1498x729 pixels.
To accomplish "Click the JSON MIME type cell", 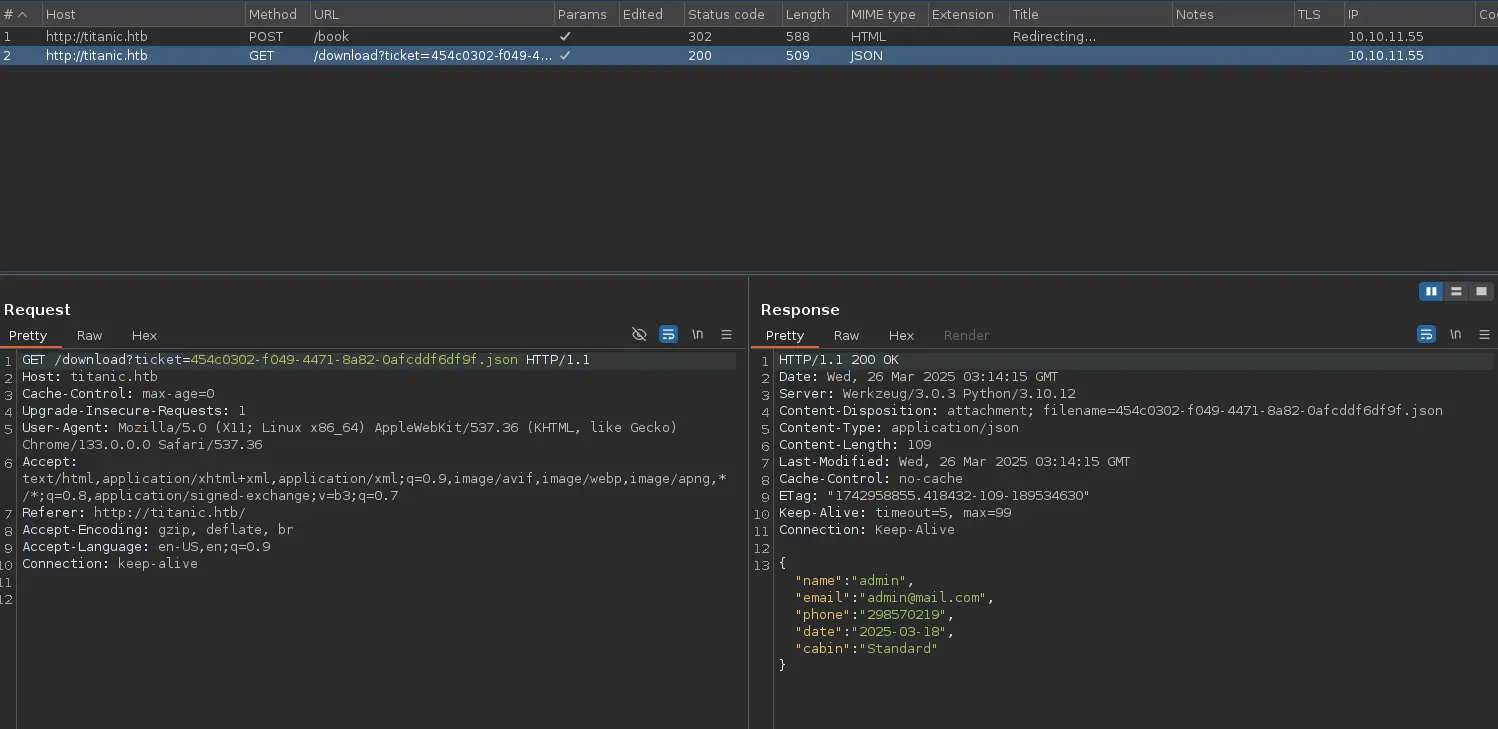I will pyautogui.click(x=866, y=56).
